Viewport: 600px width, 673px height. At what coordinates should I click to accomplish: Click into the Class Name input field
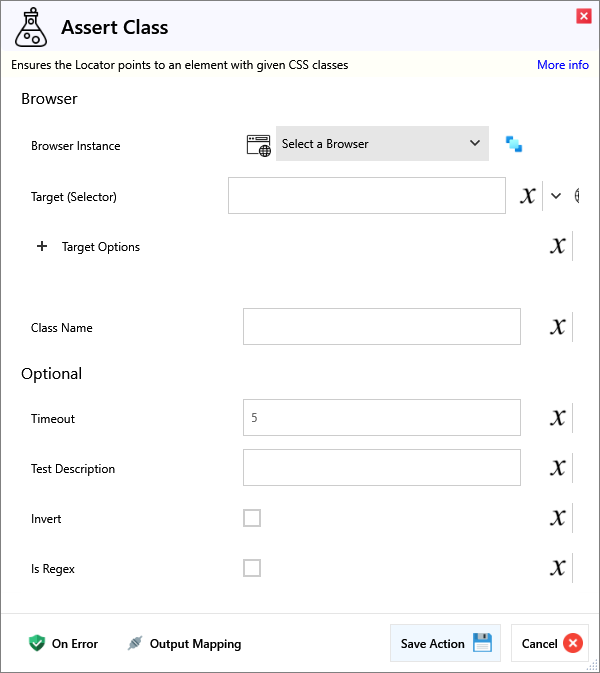point(381,327)
